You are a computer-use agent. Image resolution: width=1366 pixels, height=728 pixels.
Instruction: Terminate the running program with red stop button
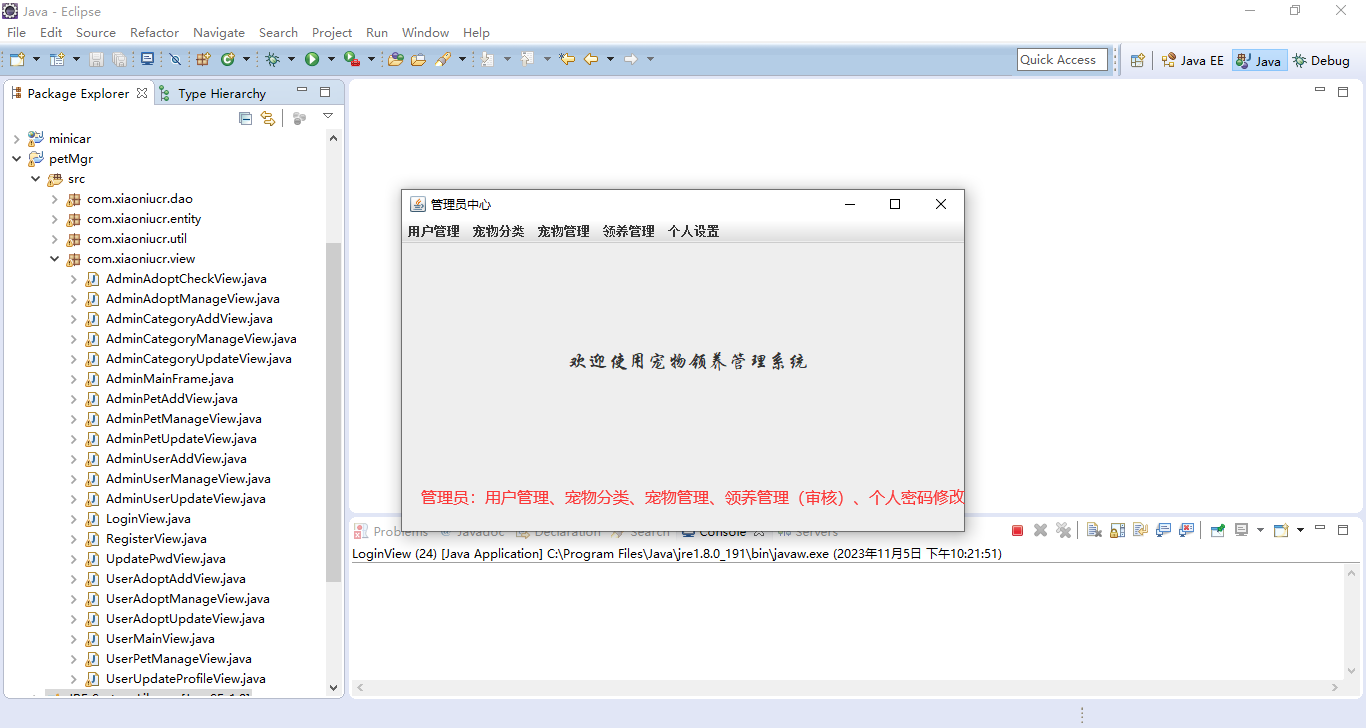pos(1017,531)
